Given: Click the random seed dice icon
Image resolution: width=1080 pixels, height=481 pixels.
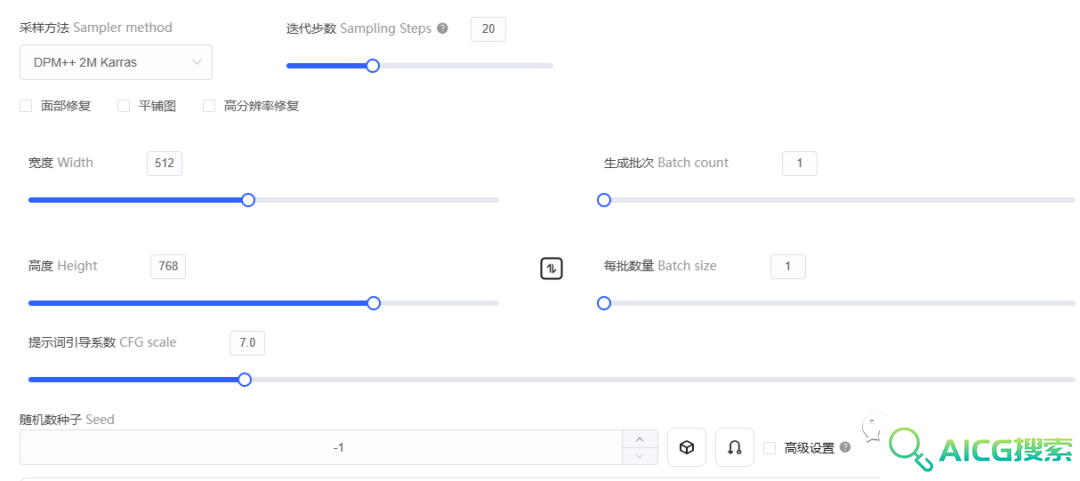Looking at the screenshot, I should 687,447.
